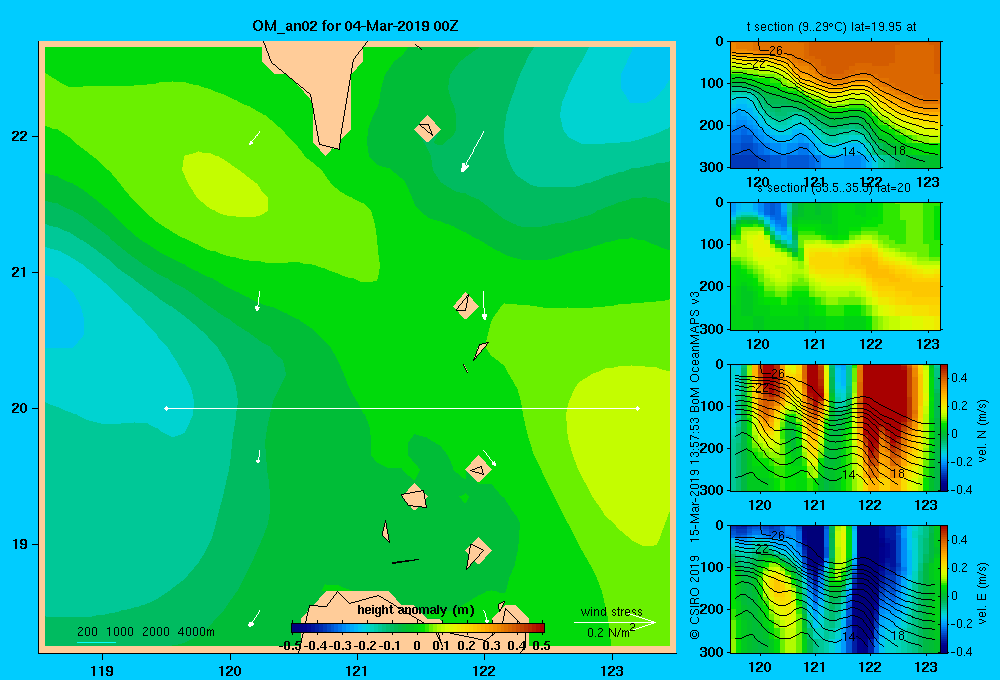The image size is (1000, 680).
Task: Click the western endpoint diamond of section line
Action: (166, 408)
